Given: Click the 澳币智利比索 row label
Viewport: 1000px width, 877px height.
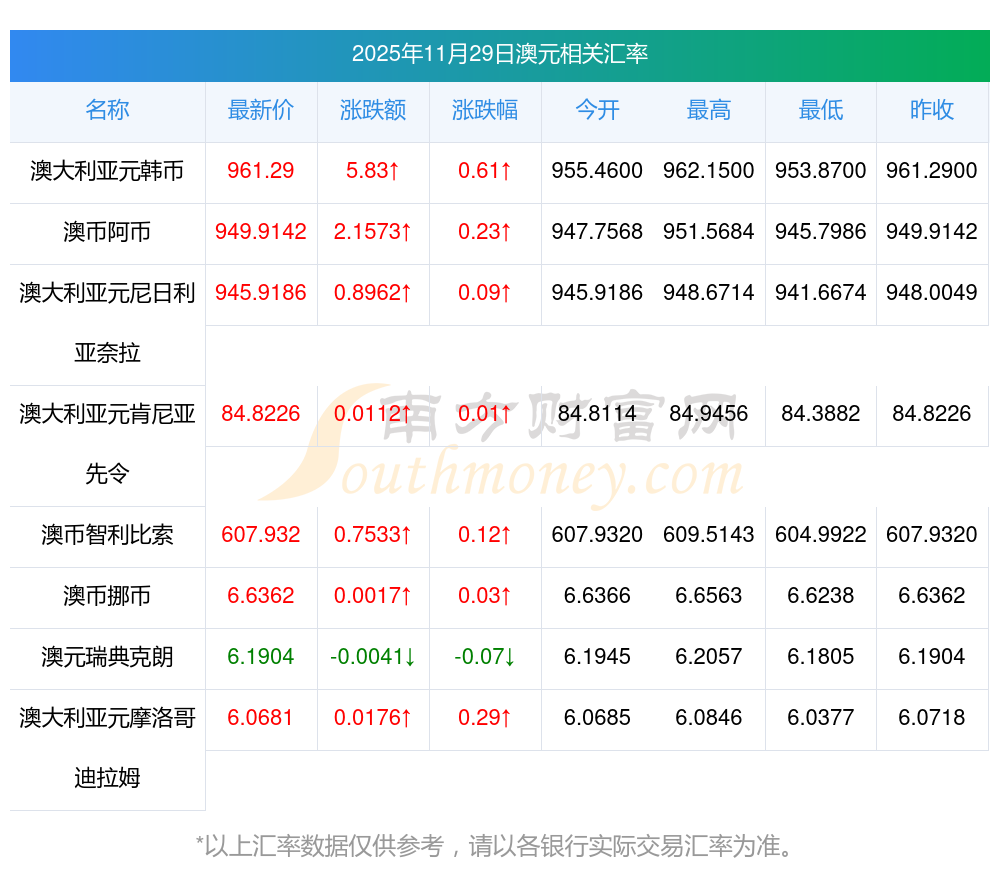Looking at the screenshot, I should [x=107, y=535].
